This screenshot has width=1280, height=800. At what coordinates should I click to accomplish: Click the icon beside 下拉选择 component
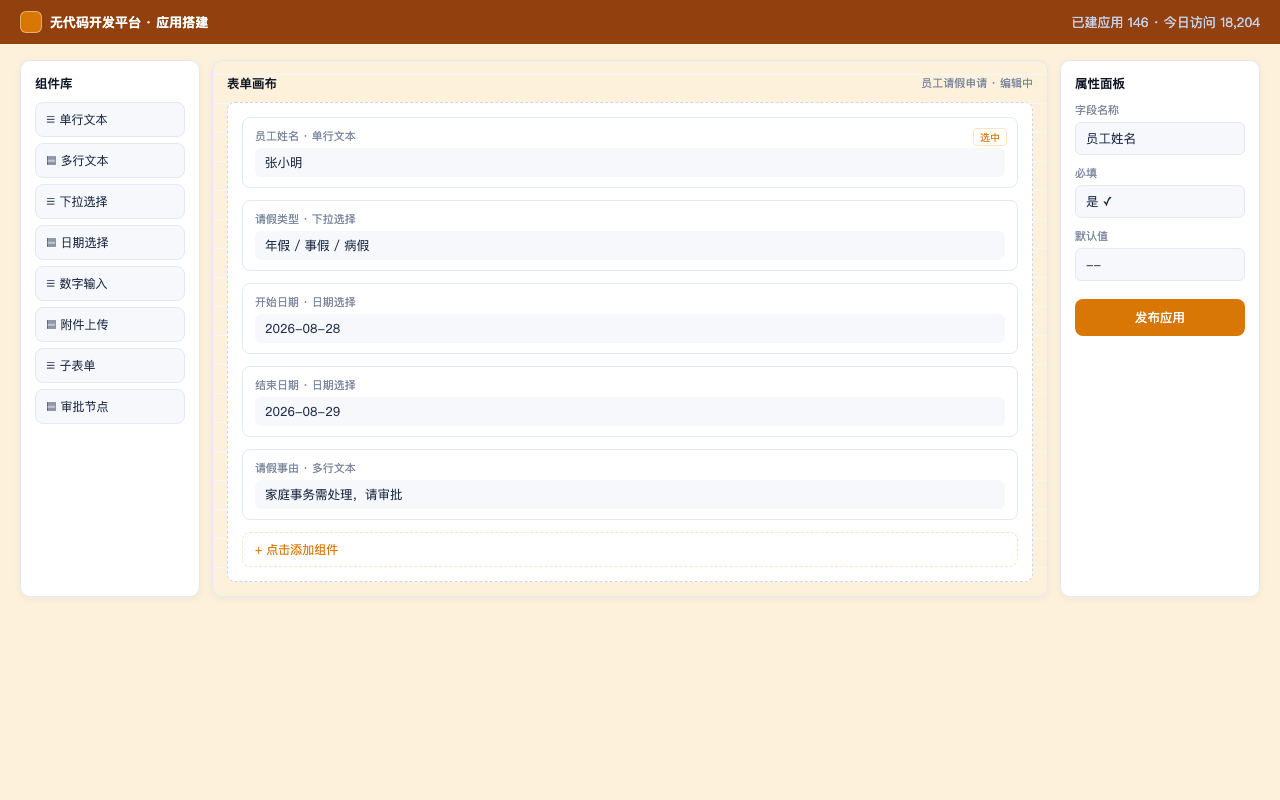point(50,202)
